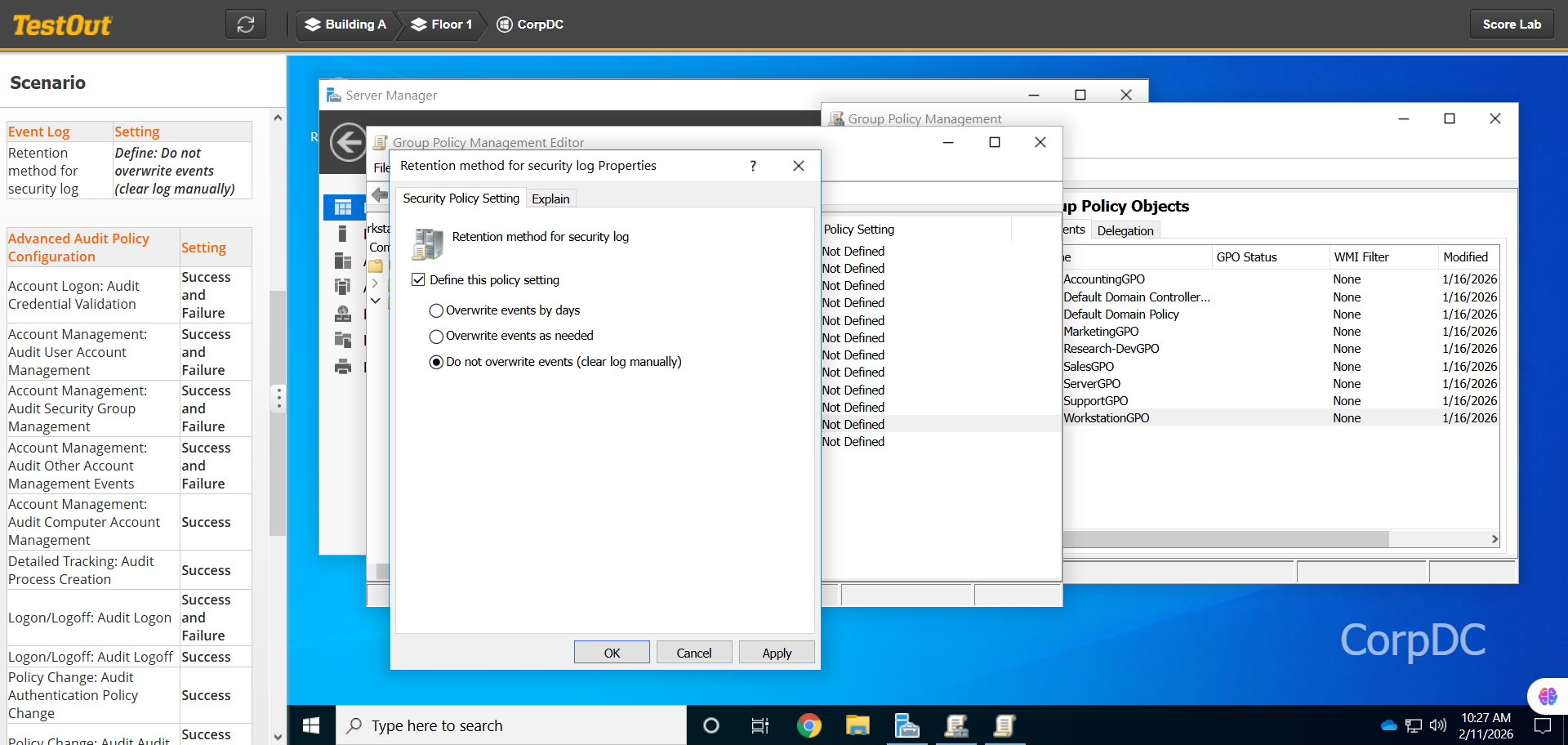Open the Floor 1 navigation dropdown
Screen dimensions: 1568x745
[442, 25]
